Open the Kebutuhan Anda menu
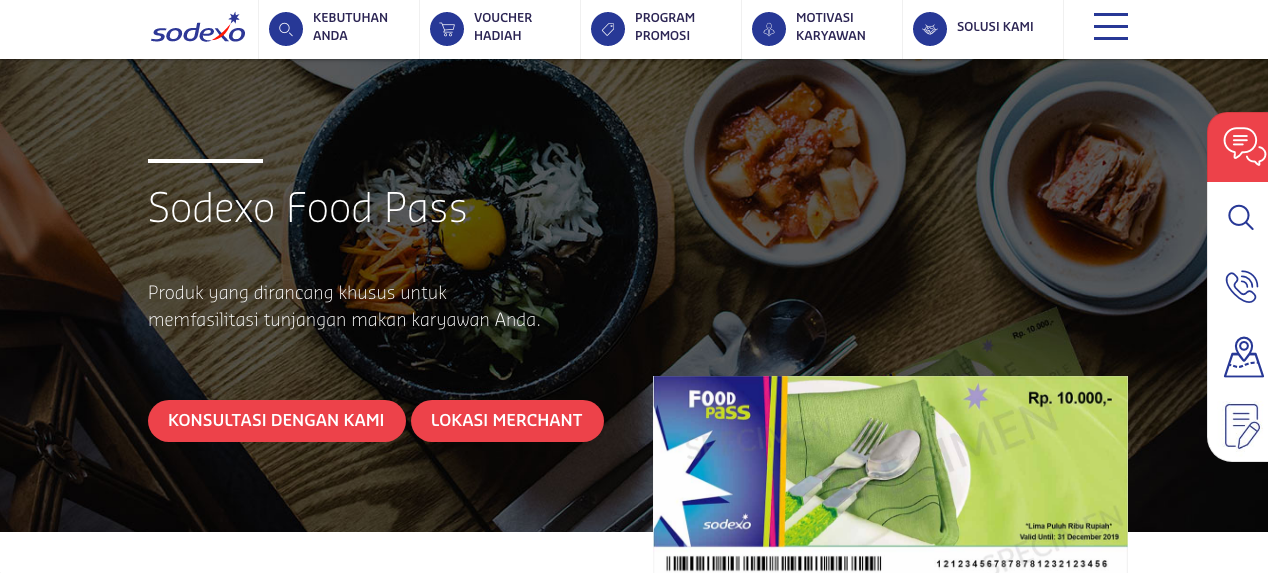The image size is (1268, 573). click(350, 27)
